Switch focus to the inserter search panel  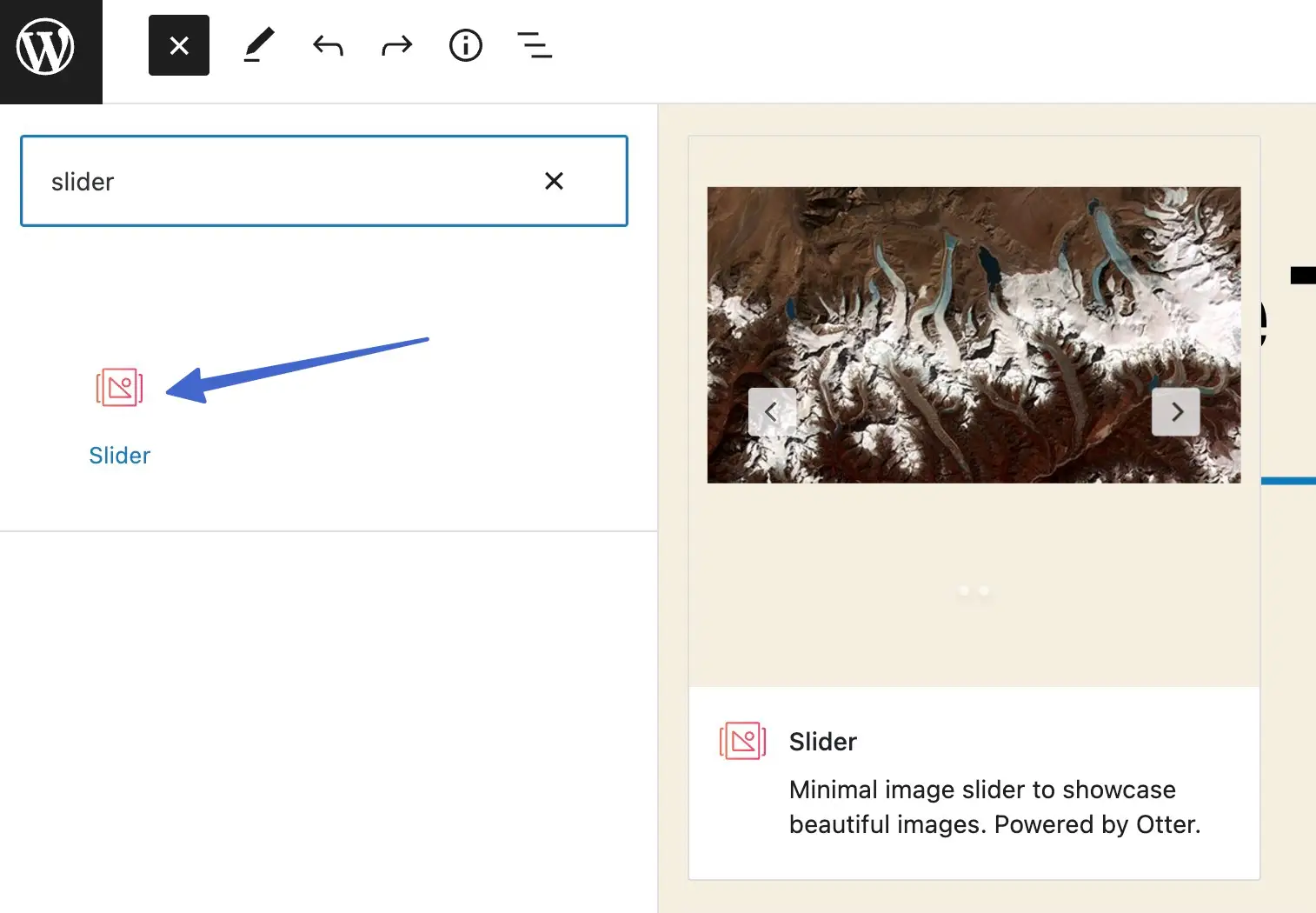323,181
